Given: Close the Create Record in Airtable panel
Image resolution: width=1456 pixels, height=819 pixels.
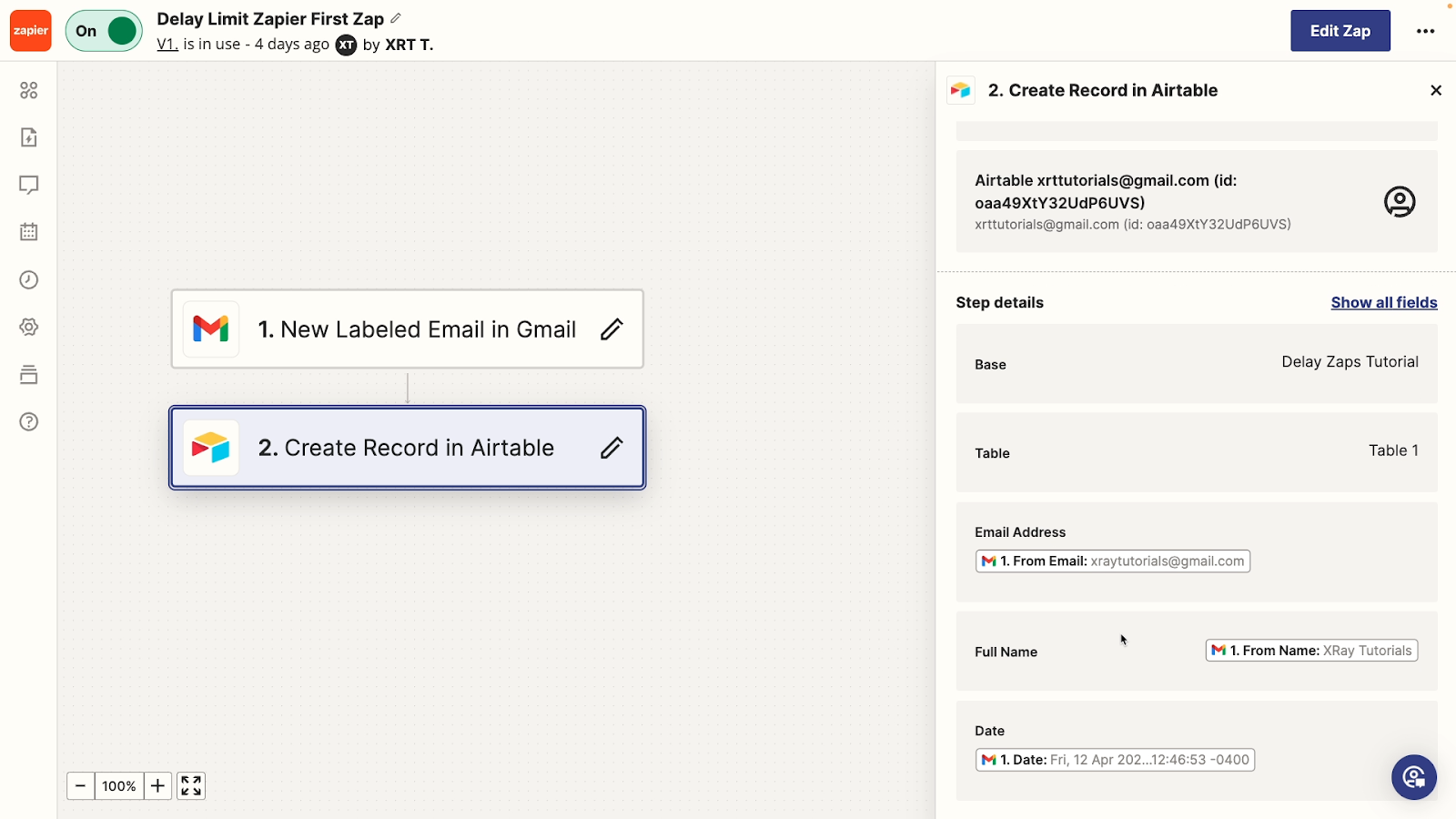Looking at the screenshot, I should [1436, 90].
